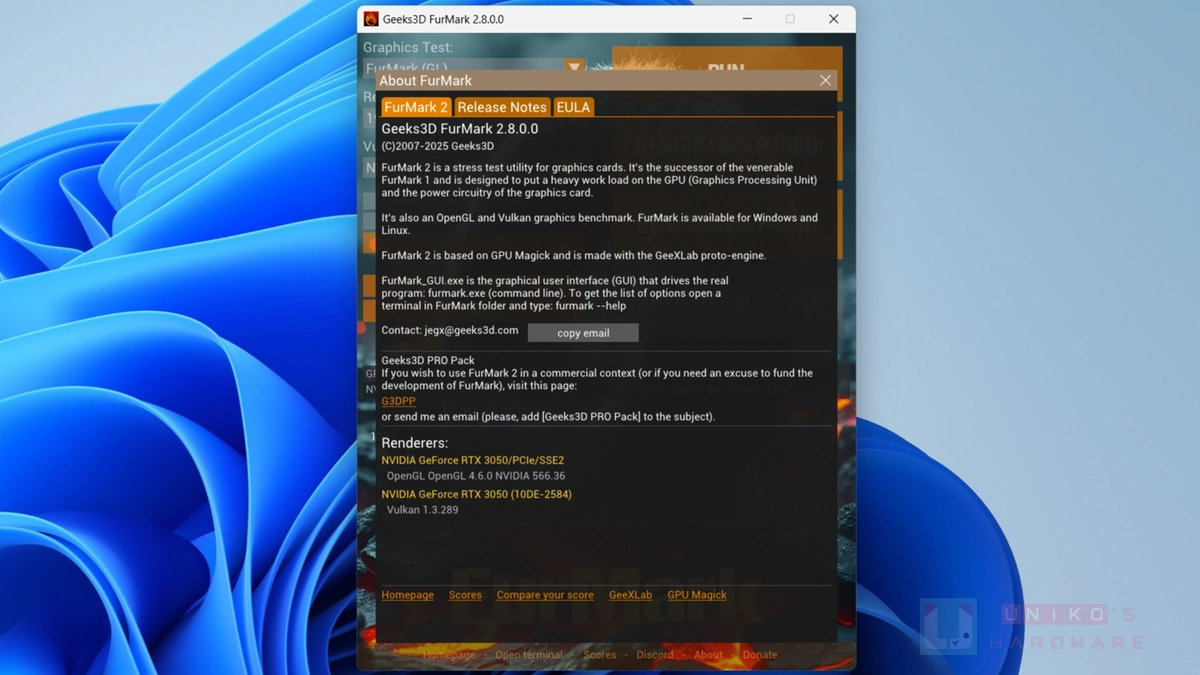
Task: Click the copy email button
Action: pyautogui.click(x=583, y=333)
